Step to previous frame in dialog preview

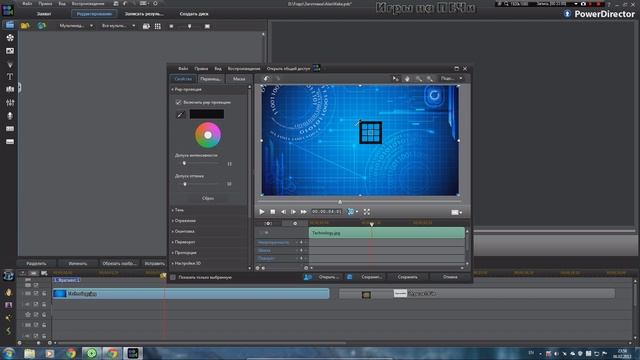283,211
